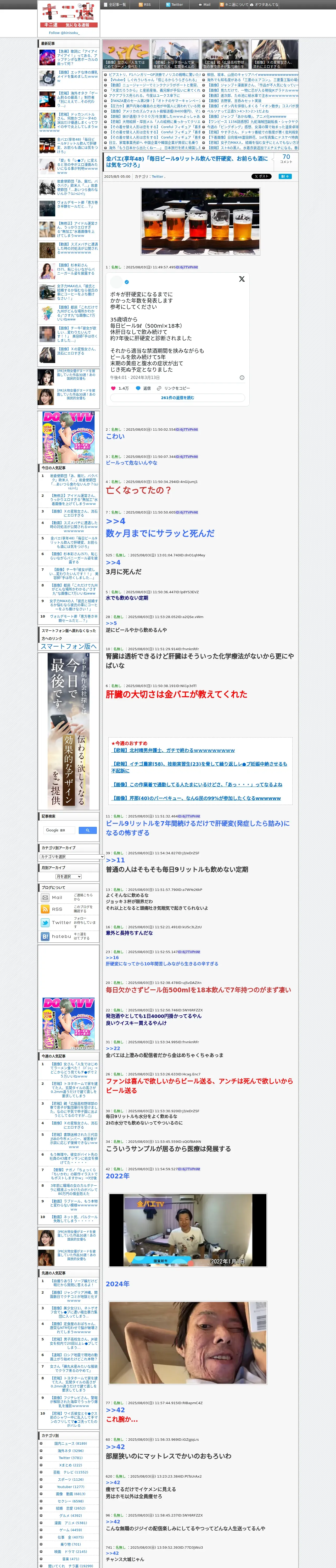Viewport: 336px width, 1568px height.
Task: Open recommended link 芹那(40)のバーベキュー
Action: [x=196, y=798]
